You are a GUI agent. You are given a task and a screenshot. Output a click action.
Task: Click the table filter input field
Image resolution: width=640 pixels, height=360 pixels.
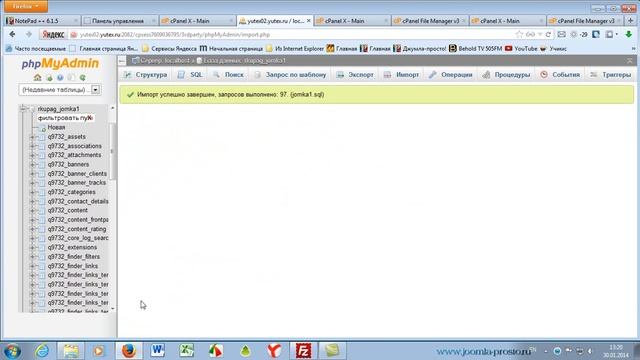coord(65,118)
